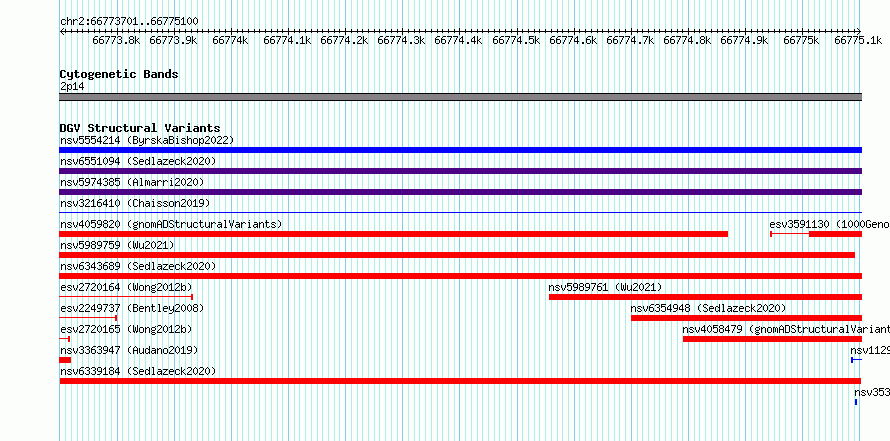Image resolution: width=890 pixels, height=441 pixels.
Task: Click the 66774.2k ruler tick label
Action: coord(345,40)
